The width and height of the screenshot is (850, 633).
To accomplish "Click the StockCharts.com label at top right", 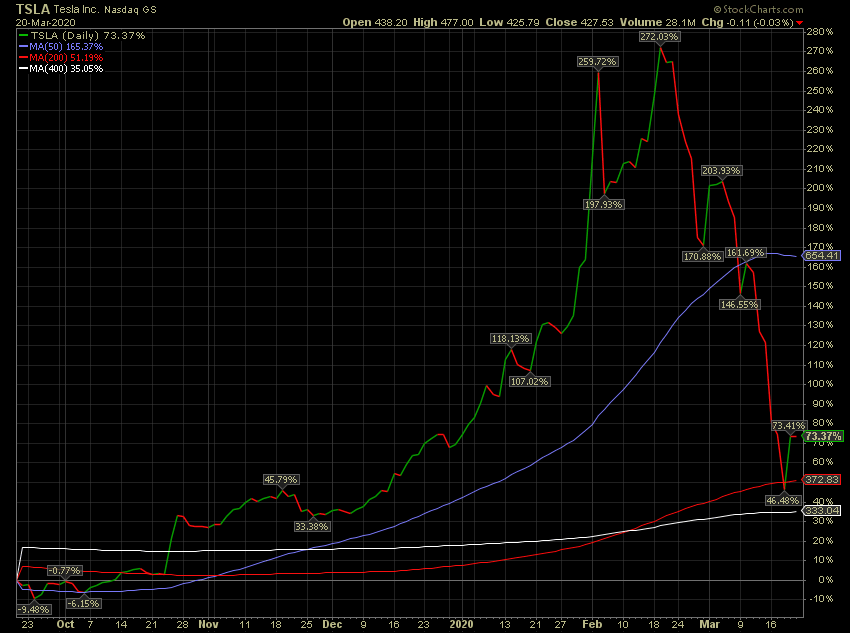I will 758,9.
